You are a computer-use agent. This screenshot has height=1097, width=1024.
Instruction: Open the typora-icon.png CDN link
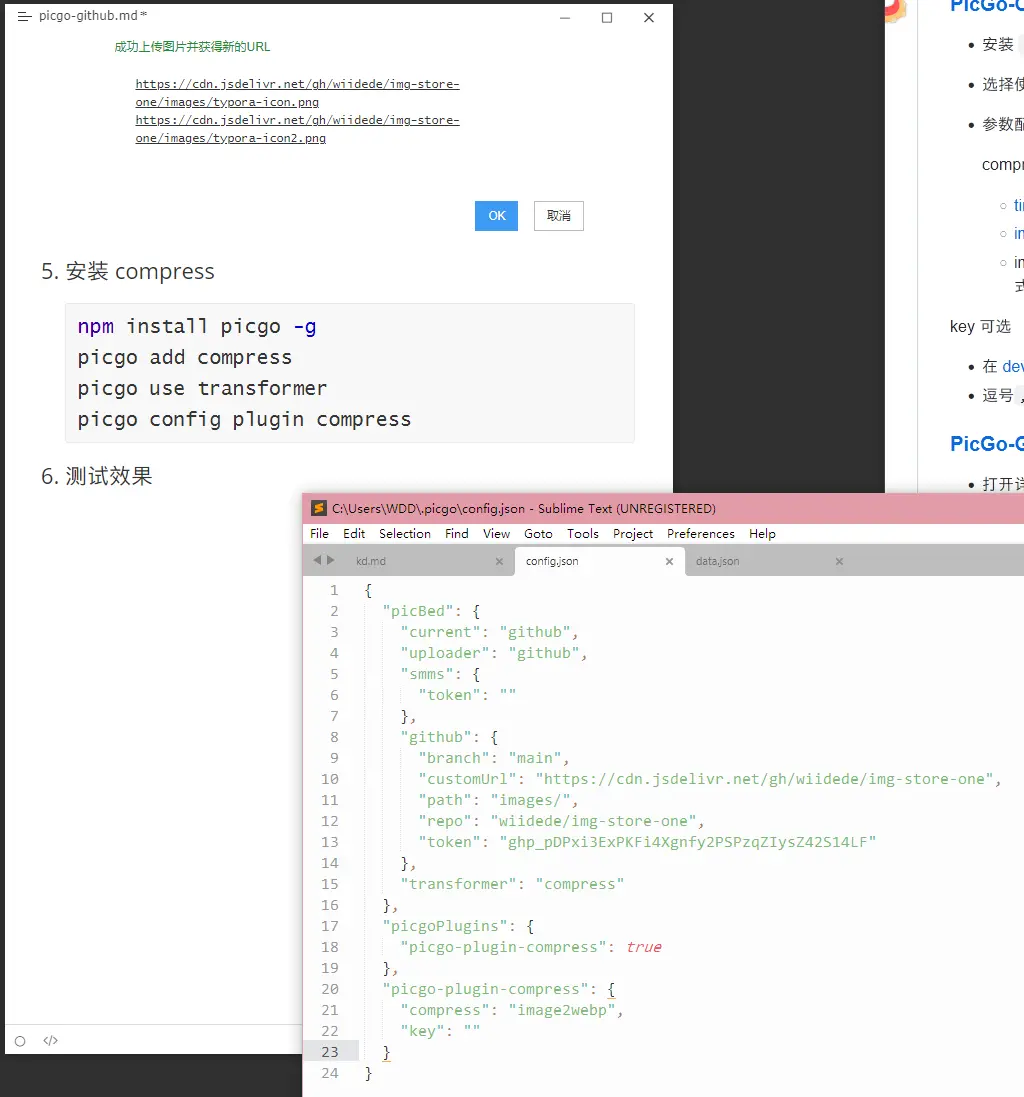point(297,93)
